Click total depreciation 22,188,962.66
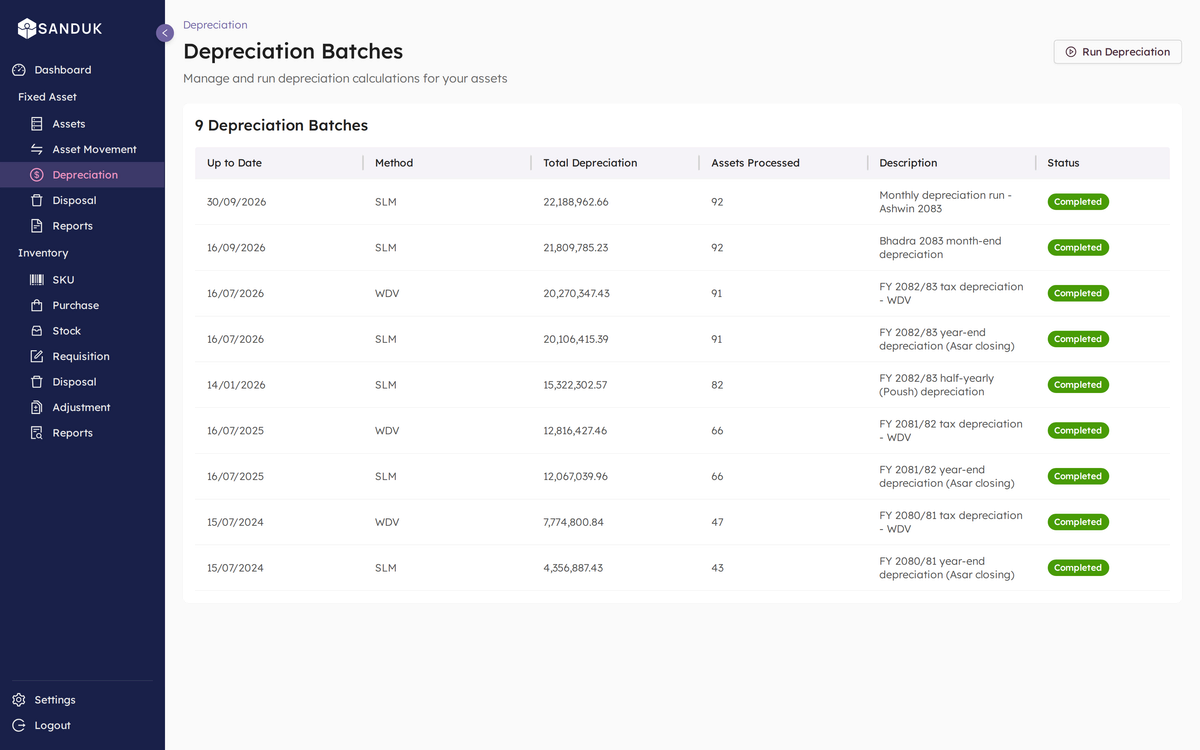1200x750 pixels. pyautogui.click(x=576, y=202)
